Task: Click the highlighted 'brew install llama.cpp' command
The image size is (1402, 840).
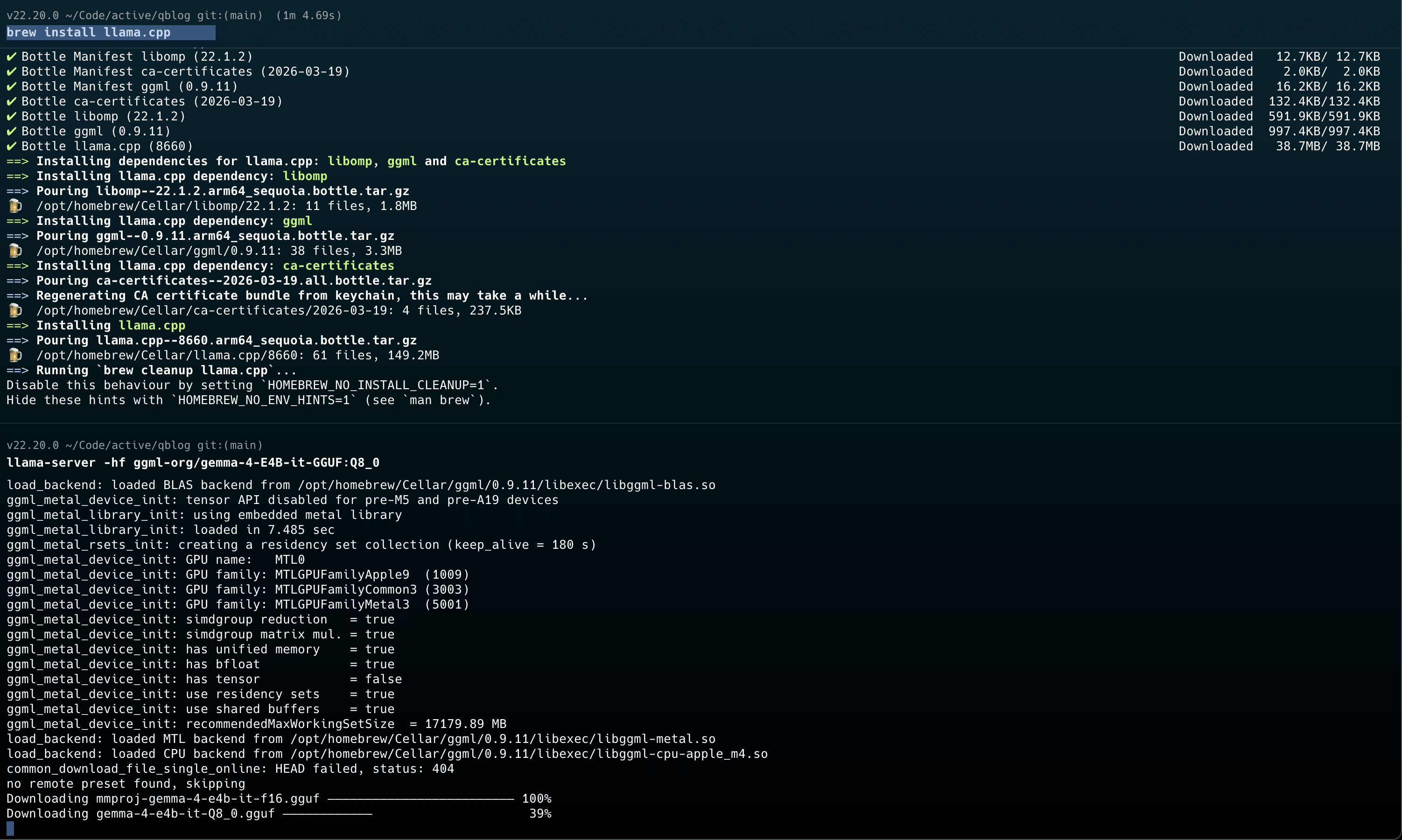Action: (88, 32)
